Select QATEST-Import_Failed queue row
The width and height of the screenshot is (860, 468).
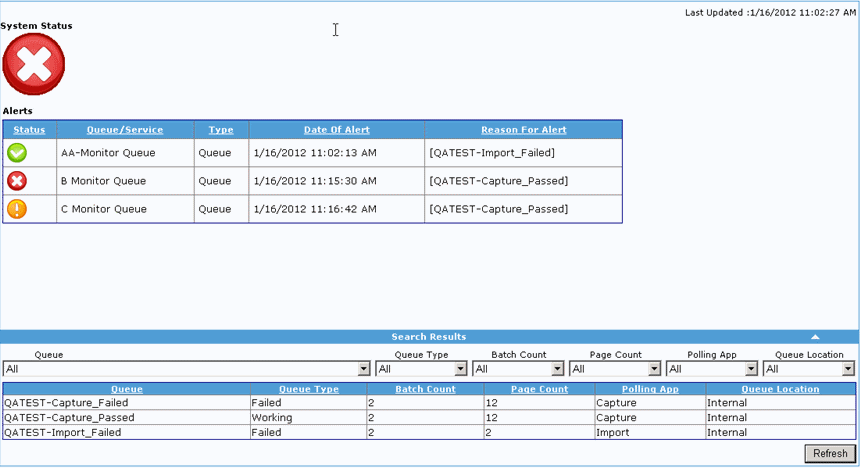coord(429,432)
